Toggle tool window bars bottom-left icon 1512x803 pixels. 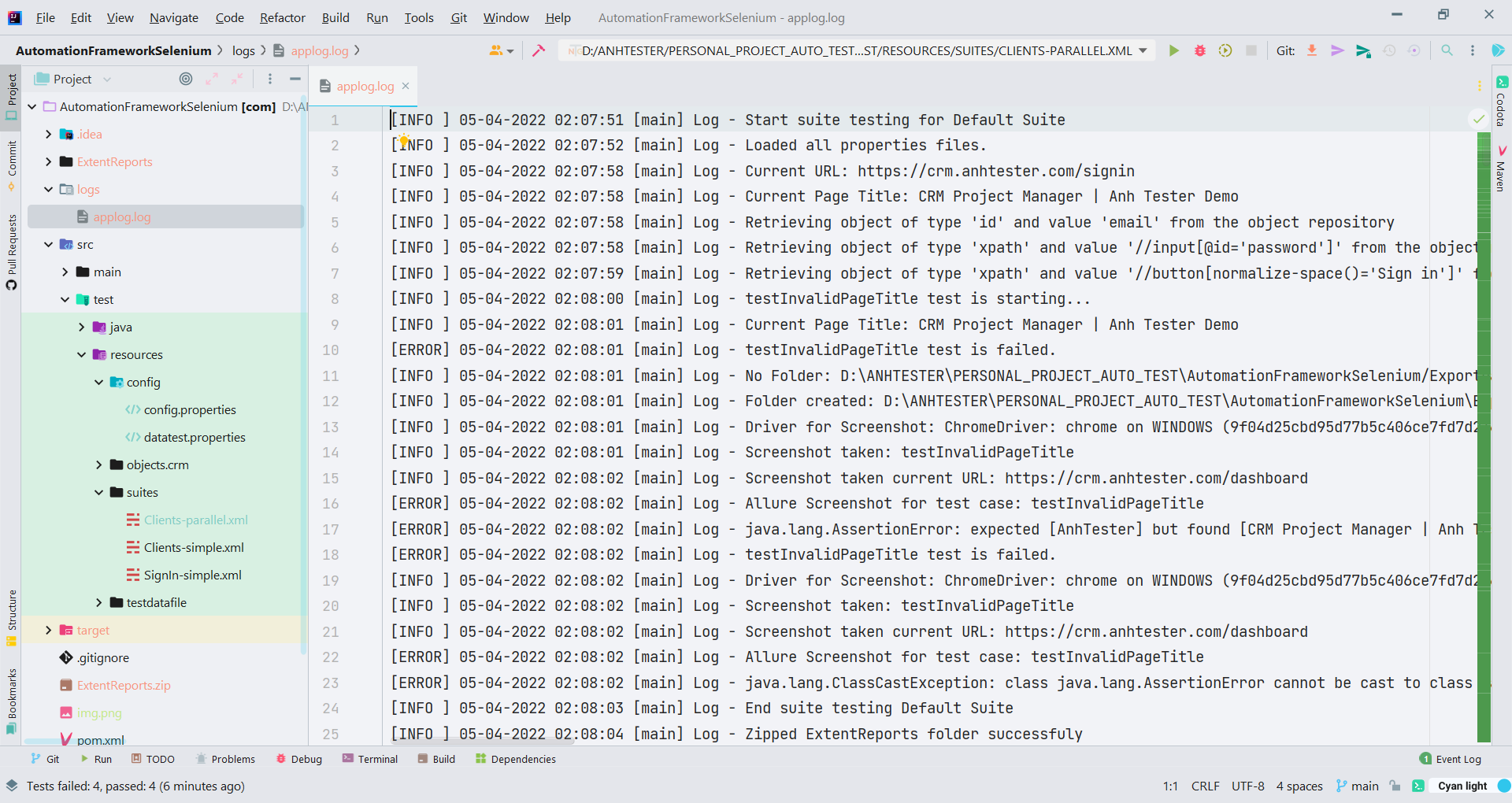11,786
